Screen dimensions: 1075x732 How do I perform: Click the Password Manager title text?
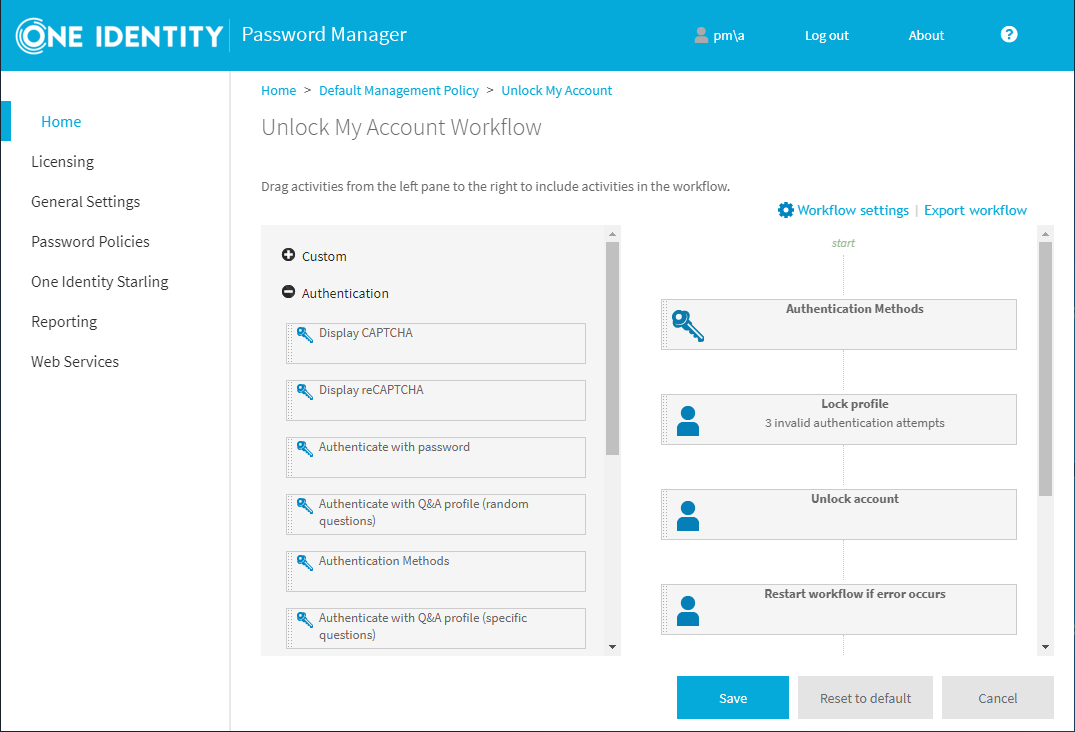tap(324, 34)
